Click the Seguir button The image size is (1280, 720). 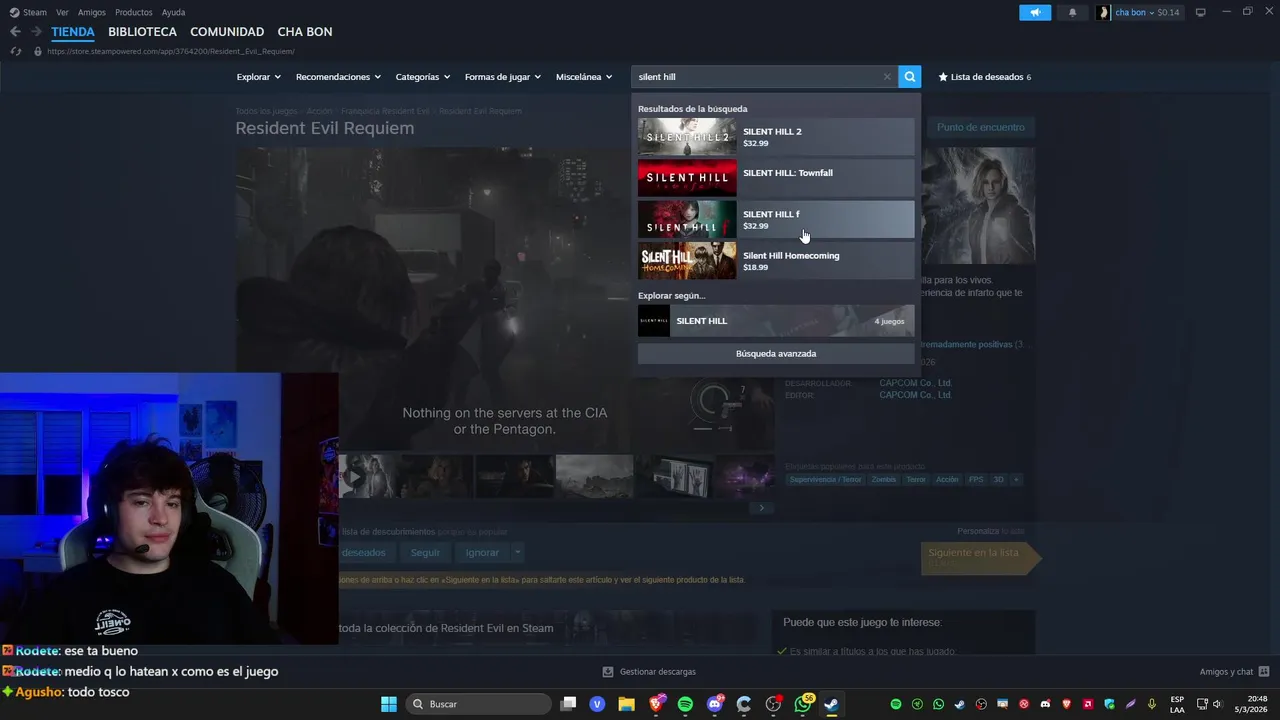point(425,552)
